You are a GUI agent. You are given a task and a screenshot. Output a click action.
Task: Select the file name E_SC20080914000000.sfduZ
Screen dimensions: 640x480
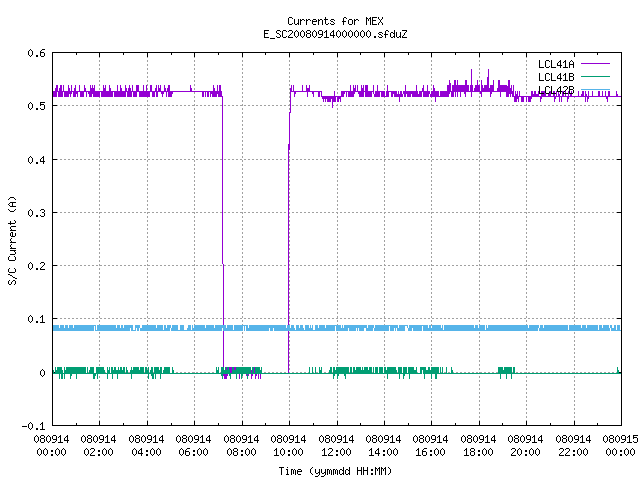tap(335, 34)
